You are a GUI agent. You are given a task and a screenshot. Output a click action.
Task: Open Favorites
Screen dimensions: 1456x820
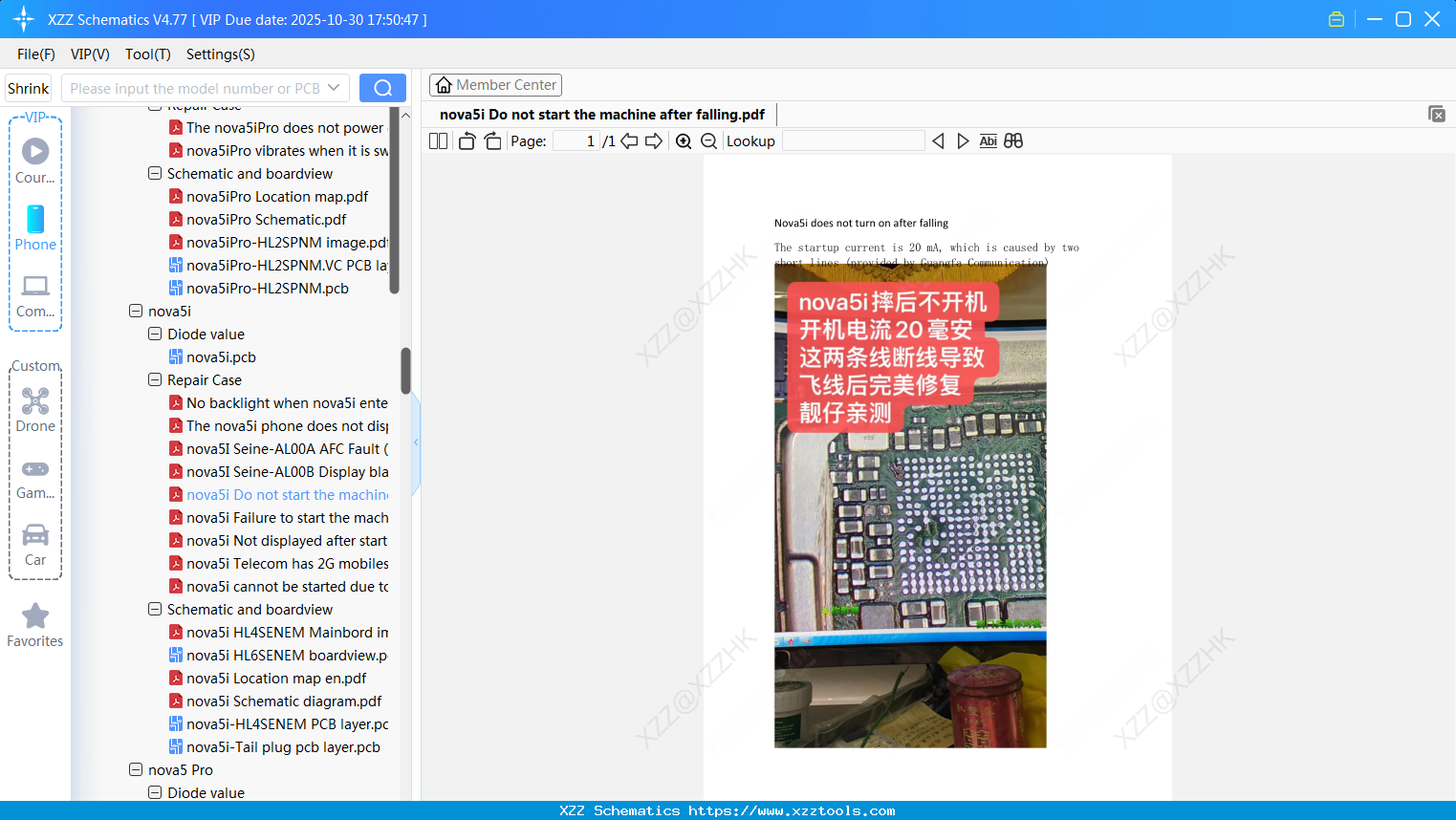point(35,626)
